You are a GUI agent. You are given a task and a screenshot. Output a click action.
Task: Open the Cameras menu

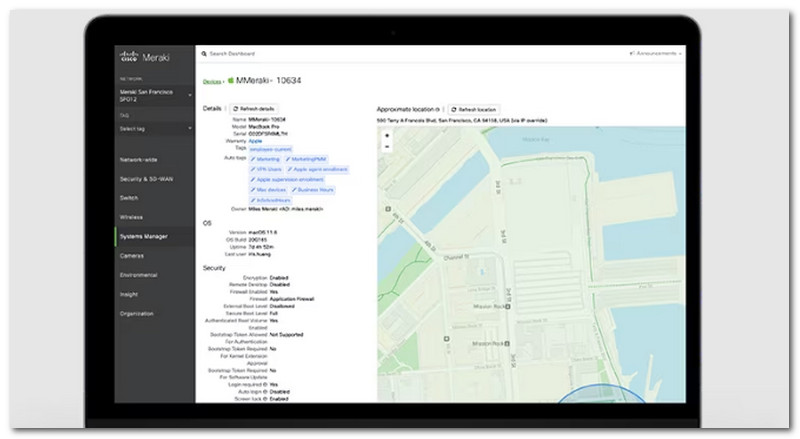coord(132,256)
